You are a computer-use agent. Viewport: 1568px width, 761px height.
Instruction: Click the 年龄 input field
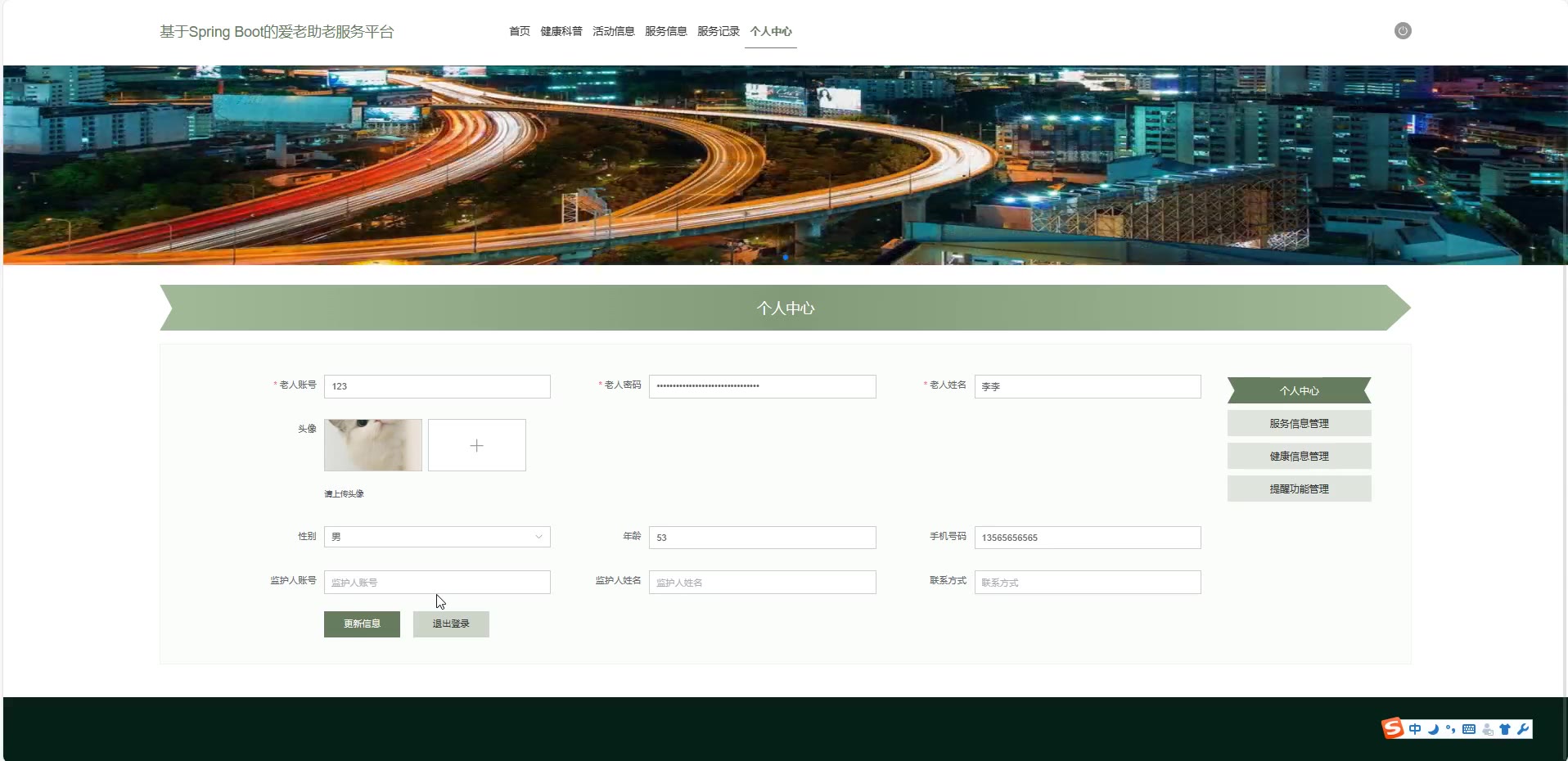coord(762,538)
